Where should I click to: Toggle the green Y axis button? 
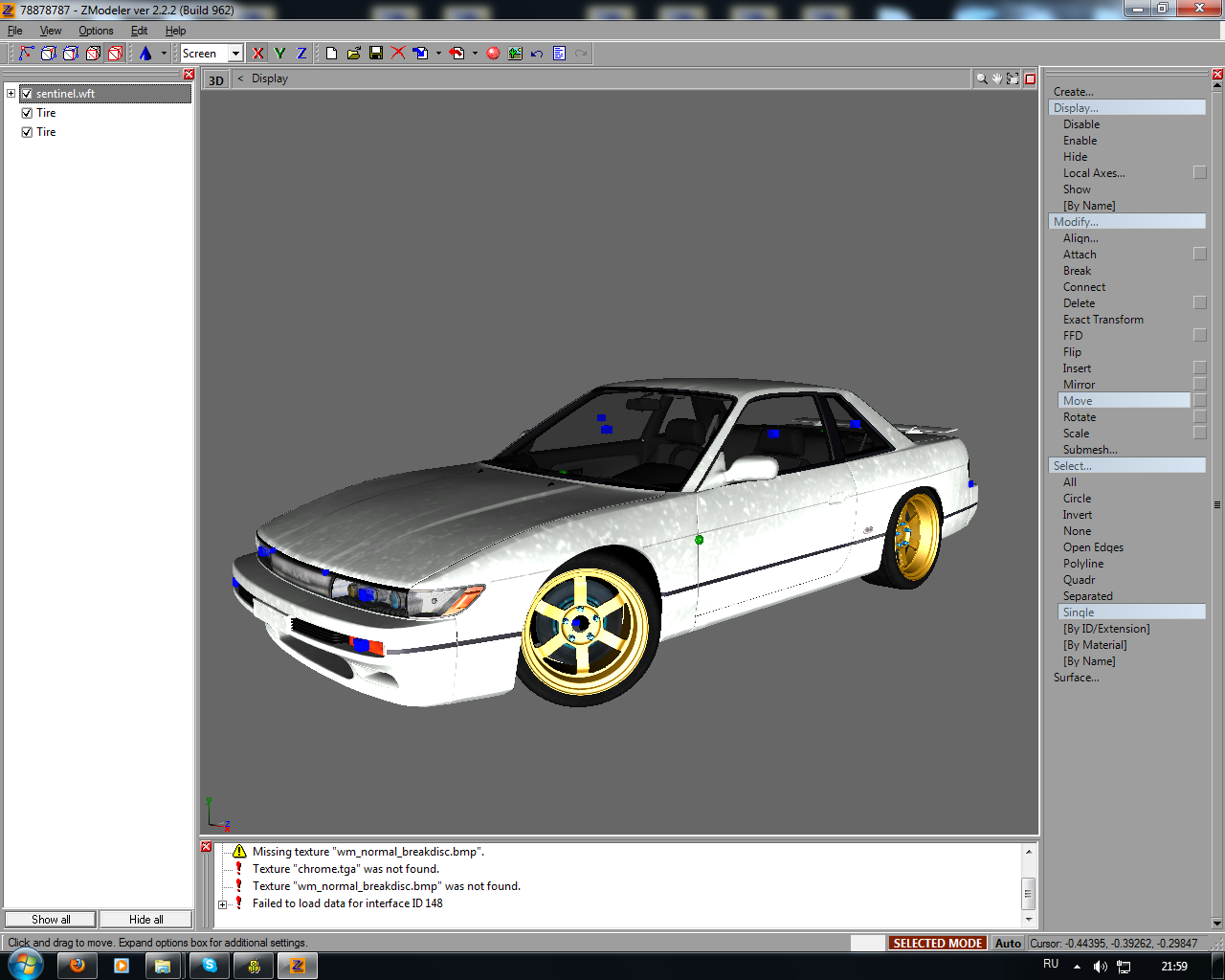(279, 54)
